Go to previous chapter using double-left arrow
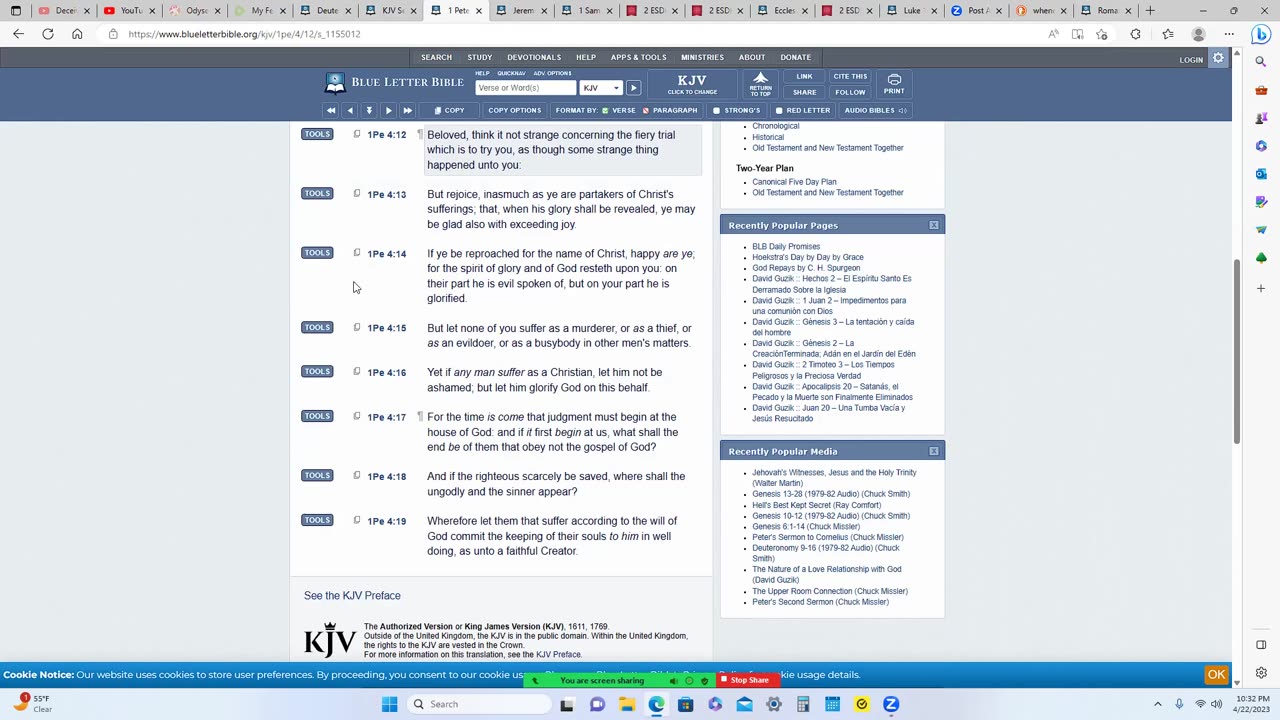The image size is (1280, 720). point(331,110)
